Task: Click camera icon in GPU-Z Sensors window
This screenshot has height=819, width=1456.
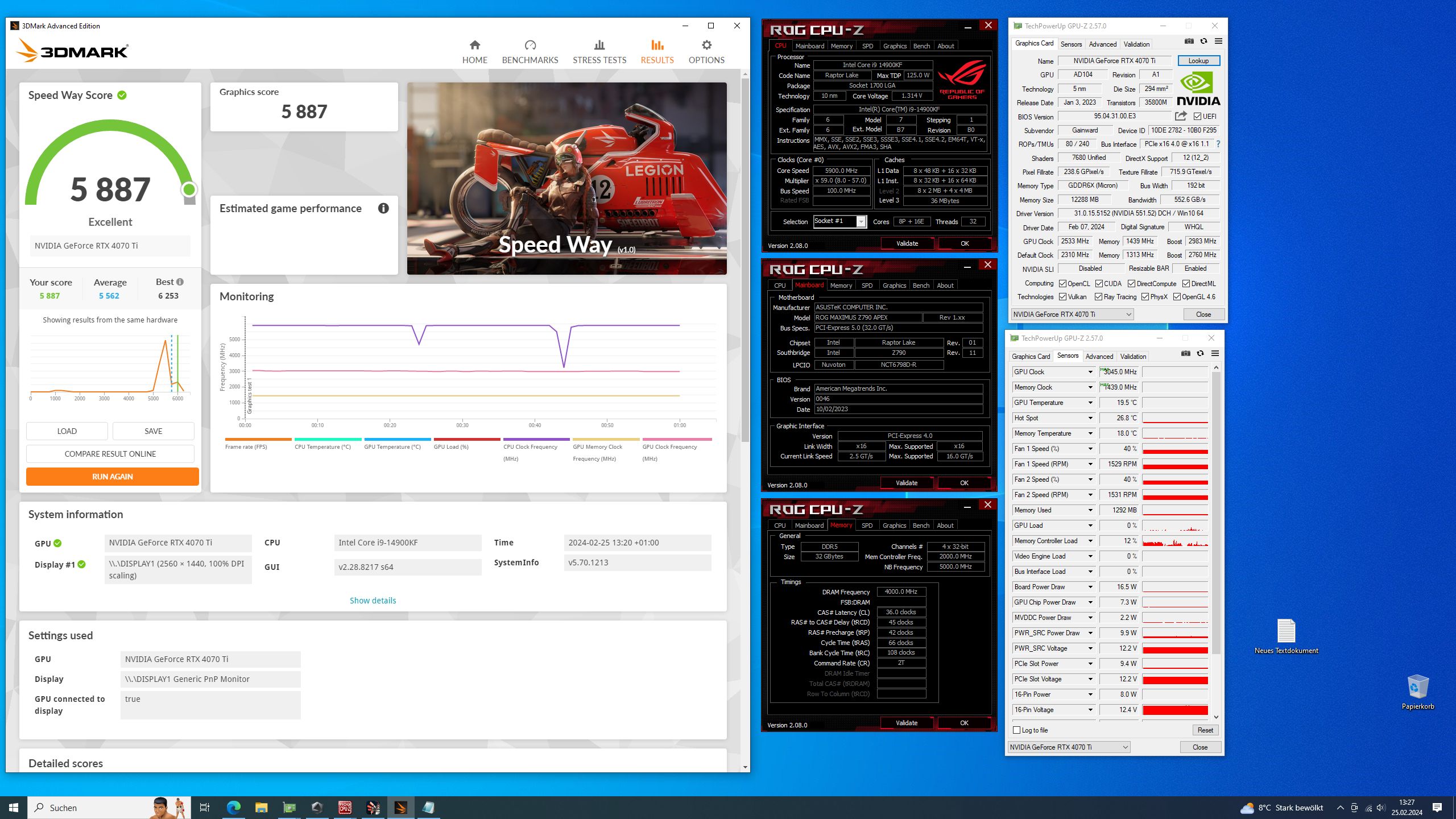Action: (1185, 353)
